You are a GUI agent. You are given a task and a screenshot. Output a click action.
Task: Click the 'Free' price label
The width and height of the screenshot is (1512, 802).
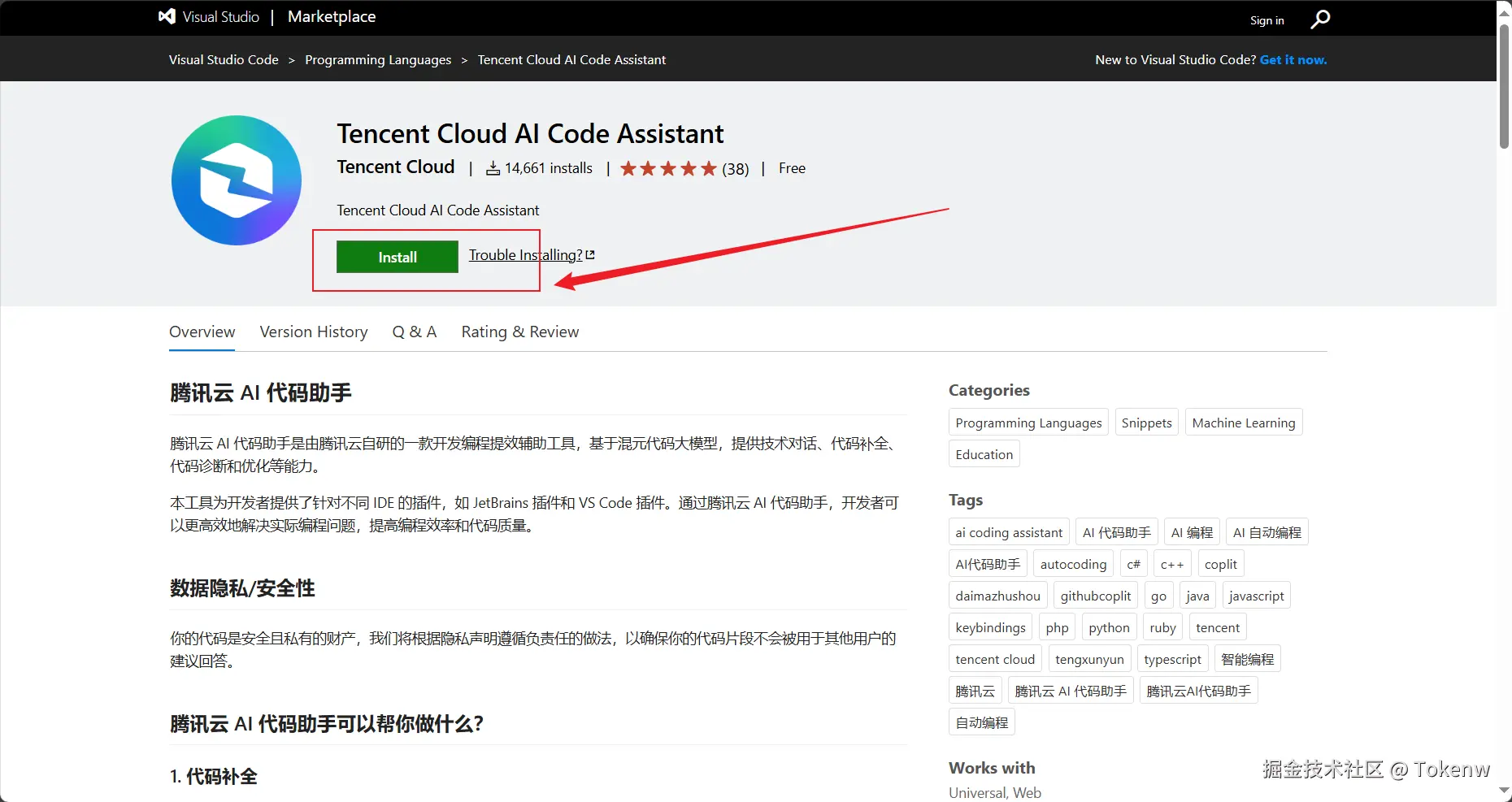coord(792,168)
